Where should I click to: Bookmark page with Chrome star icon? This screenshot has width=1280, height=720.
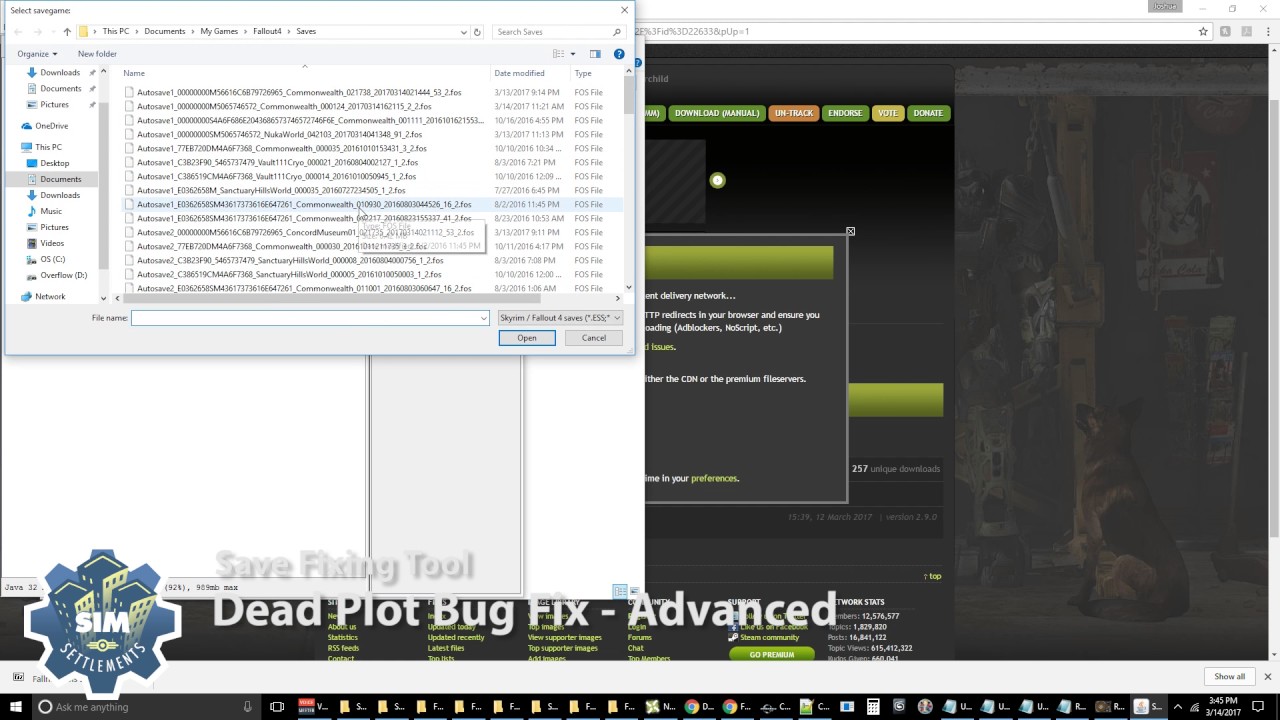1204,31
